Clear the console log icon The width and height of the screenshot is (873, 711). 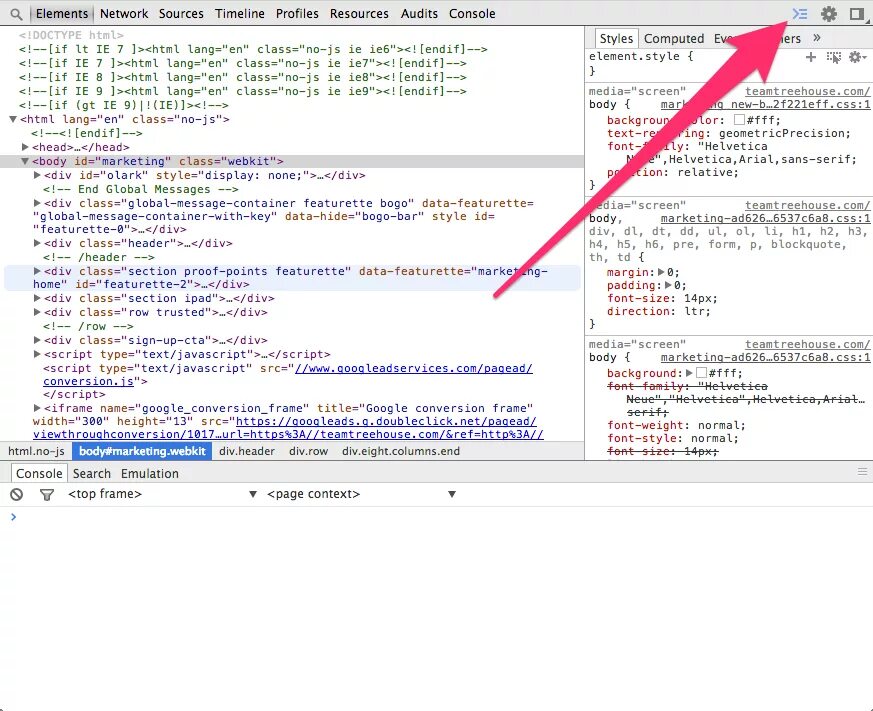(17, 494)
